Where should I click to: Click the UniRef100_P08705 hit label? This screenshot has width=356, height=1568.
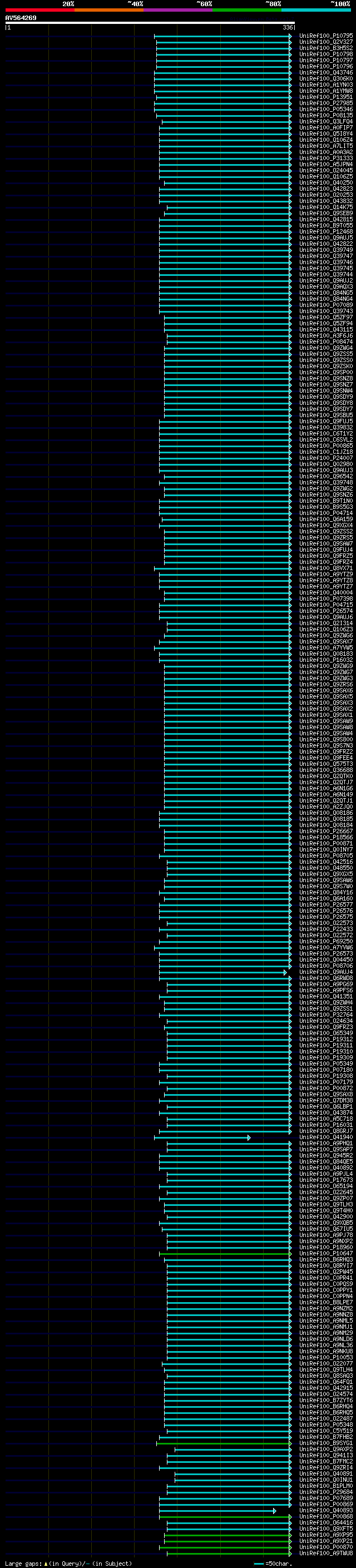click(325, 855)
